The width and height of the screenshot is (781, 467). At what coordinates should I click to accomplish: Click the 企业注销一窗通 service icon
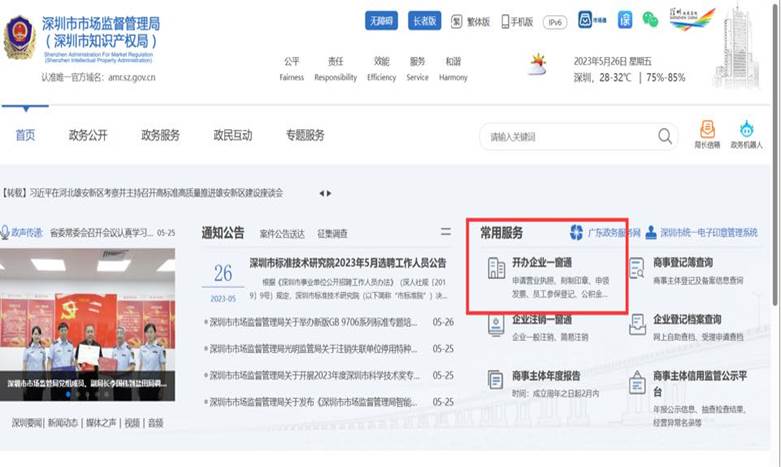click(x=496, y=324)
